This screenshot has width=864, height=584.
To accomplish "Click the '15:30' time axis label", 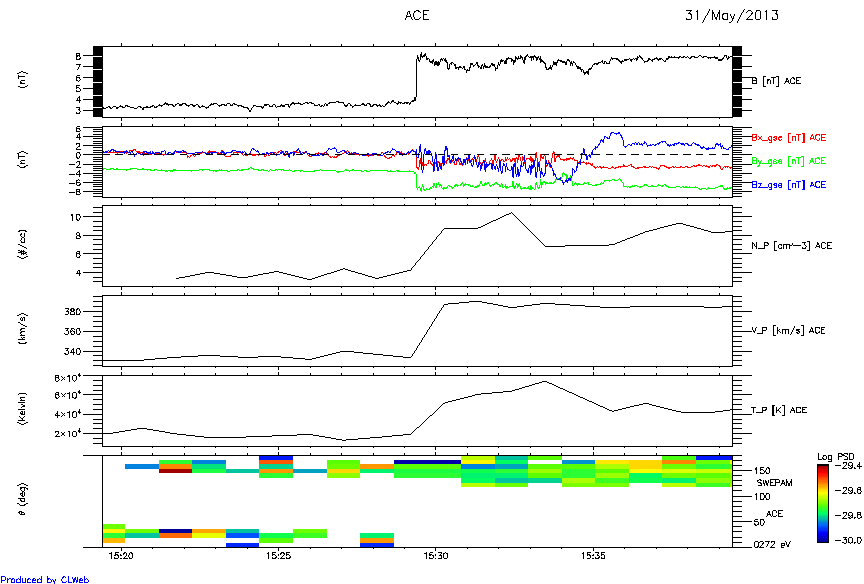I will (435, 556).
